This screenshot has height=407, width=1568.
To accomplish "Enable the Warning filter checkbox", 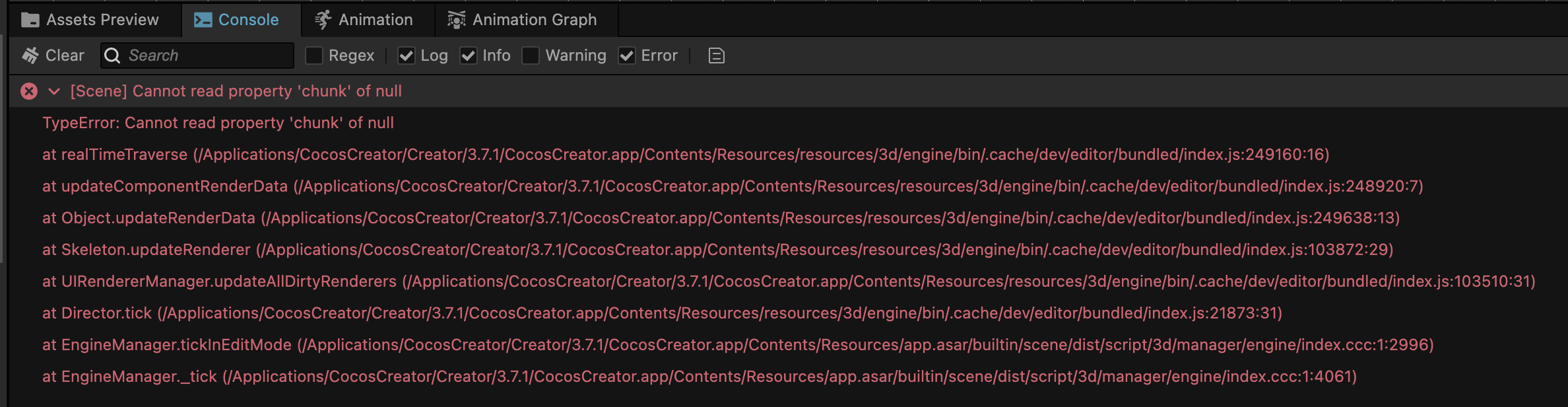I will point(531,55).
